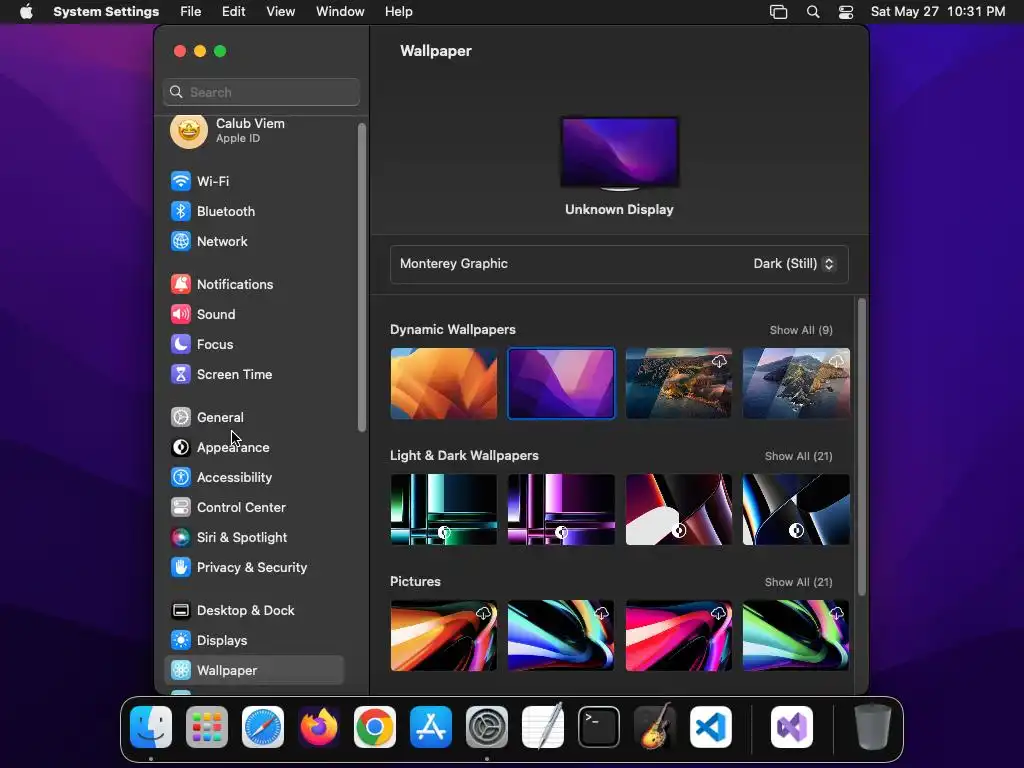Select Privacy & Security hand icon

(x=181, y=568)
